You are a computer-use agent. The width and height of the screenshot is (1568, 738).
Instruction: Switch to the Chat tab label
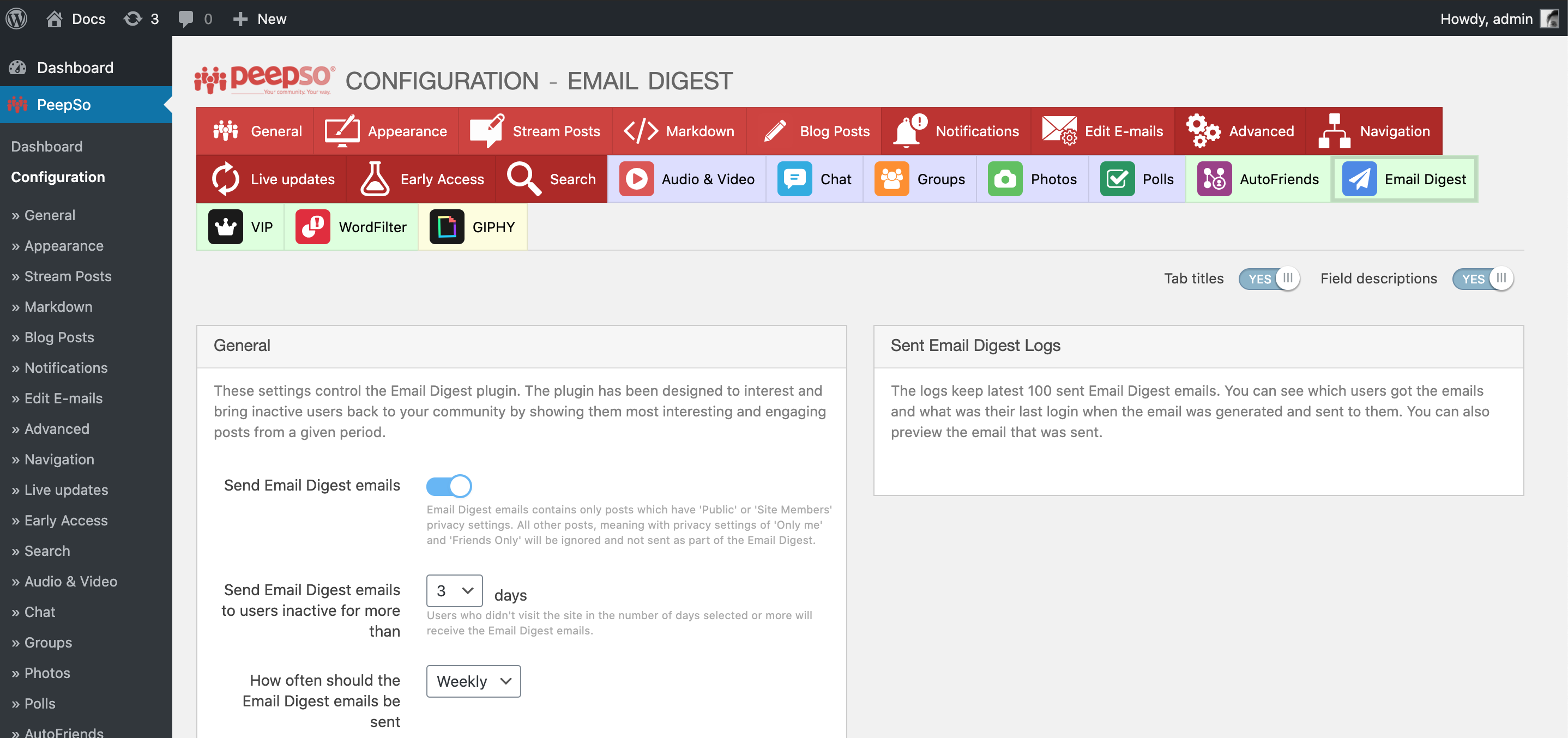point(836,179)
